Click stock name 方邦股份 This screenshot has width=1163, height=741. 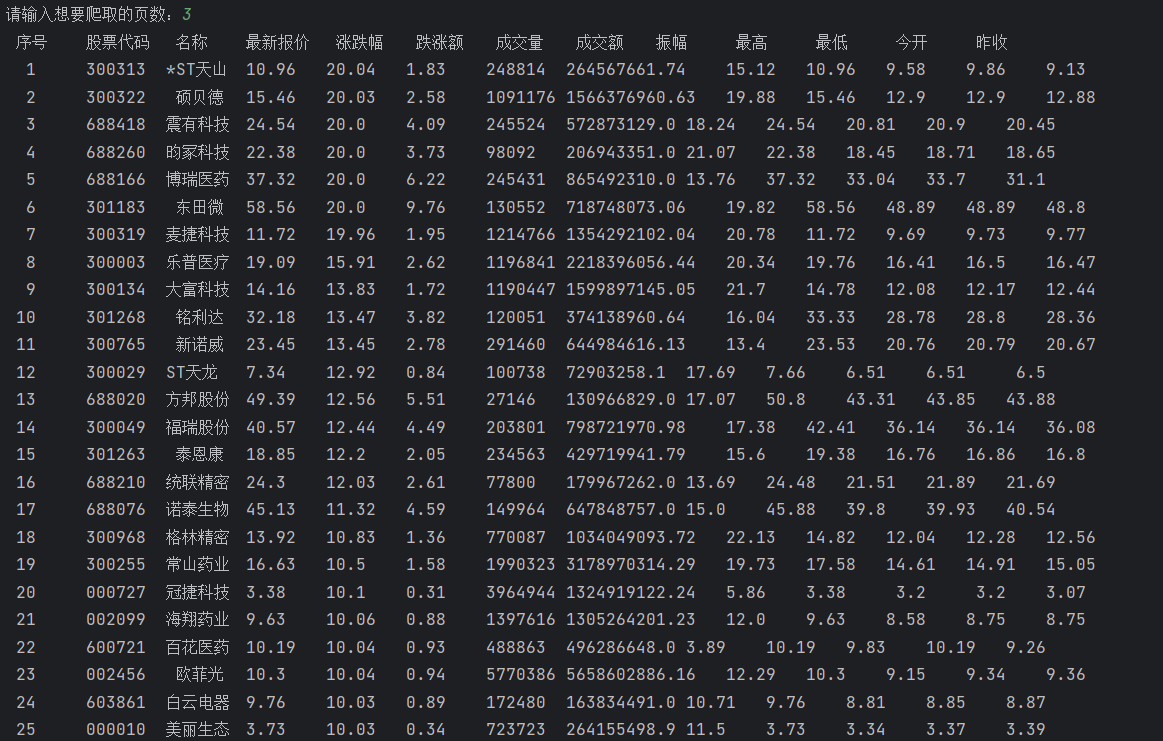coord(198,400)
